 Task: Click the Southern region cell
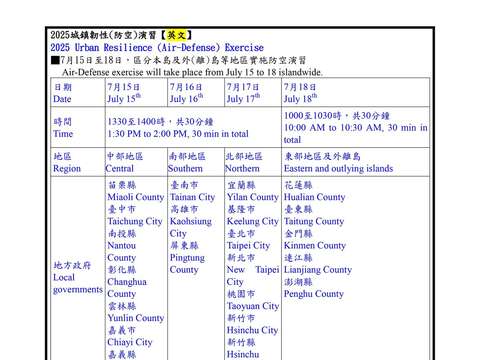[x=196, y=162]
